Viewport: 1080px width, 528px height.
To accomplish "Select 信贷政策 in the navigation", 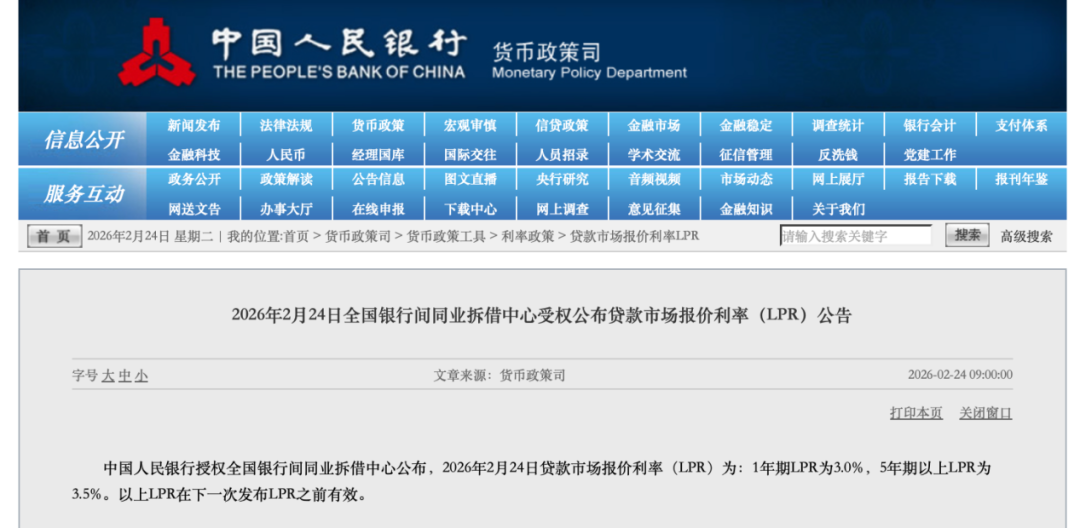I will coord(562,125).
